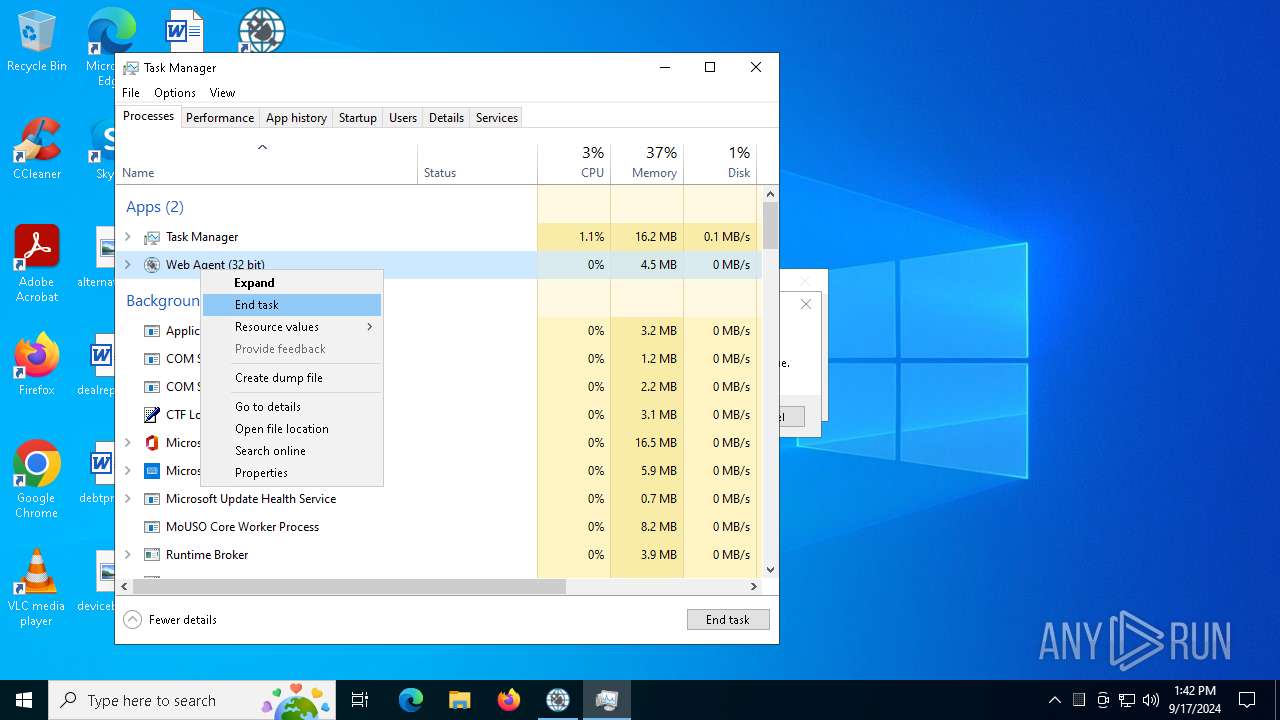Click the Runtime Broker process icon
Screen dimensions: 1280x720
[152, 555]
